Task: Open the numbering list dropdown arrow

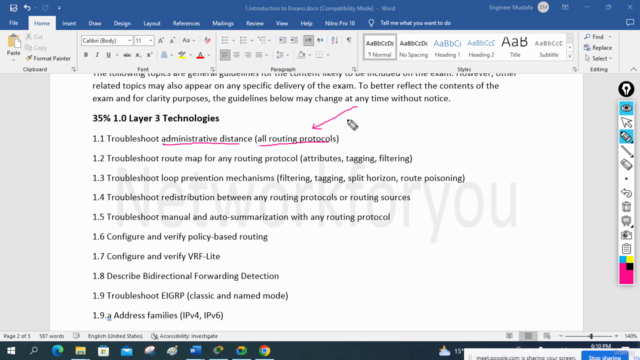Action: 252,40
